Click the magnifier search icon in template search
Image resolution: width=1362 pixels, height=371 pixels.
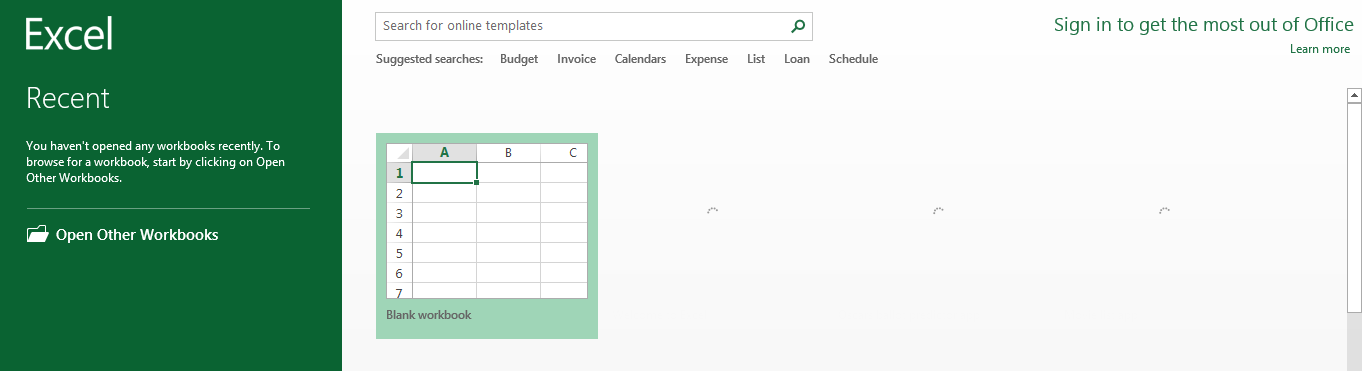798,26
